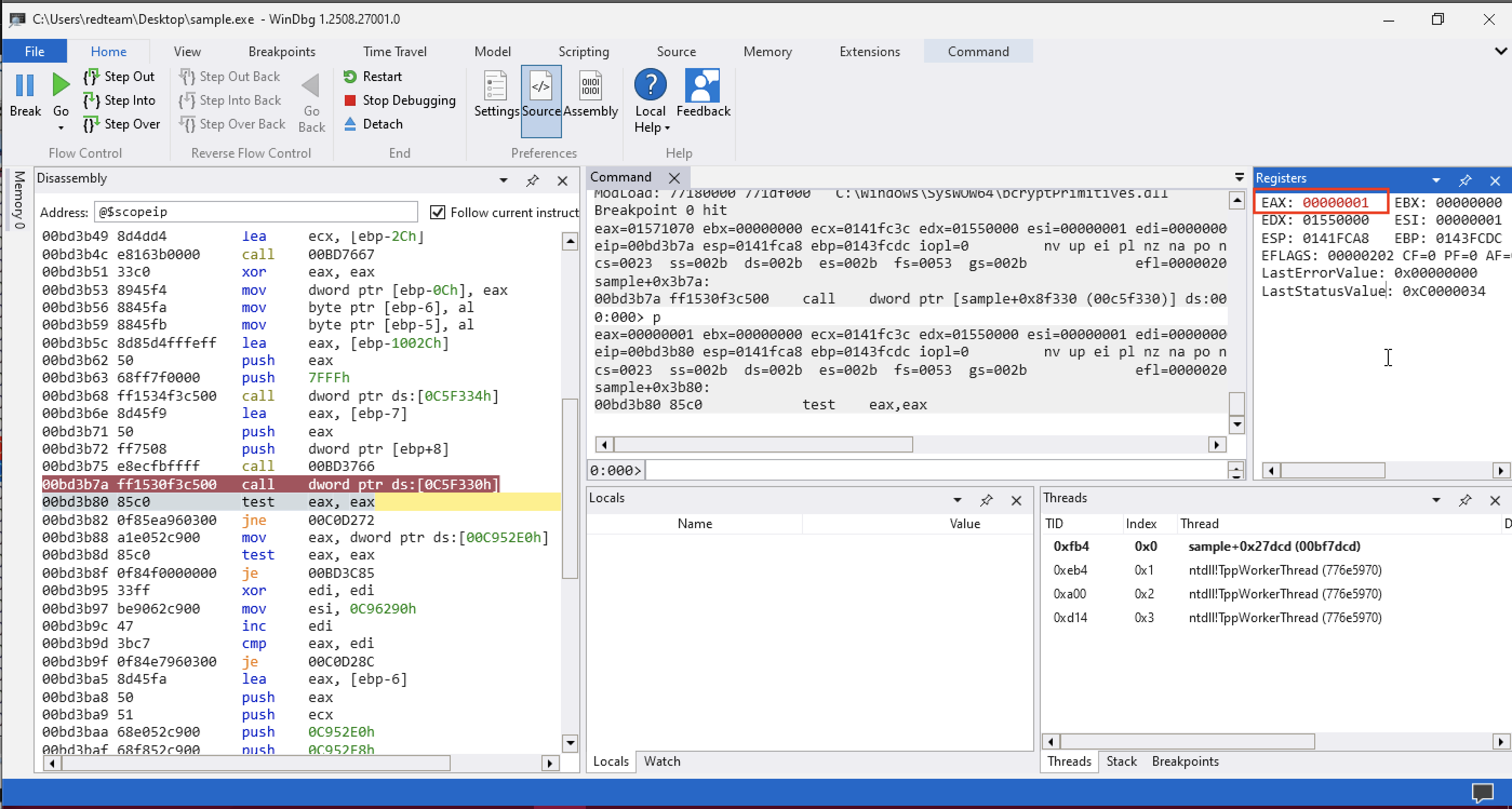The image size is (1512, 809).
Task: Switch to the Stack tab
Action: pyautogui.click(x=1121, y=761)
